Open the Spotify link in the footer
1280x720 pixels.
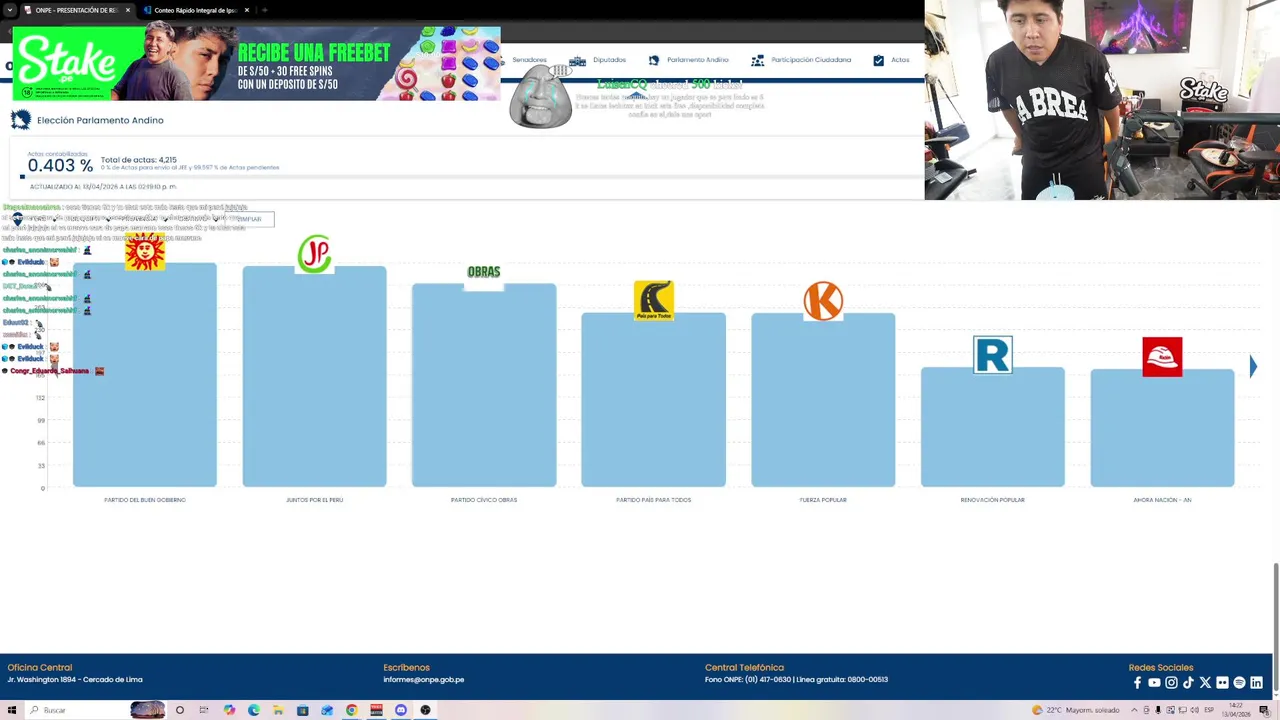coord(1239,683)
